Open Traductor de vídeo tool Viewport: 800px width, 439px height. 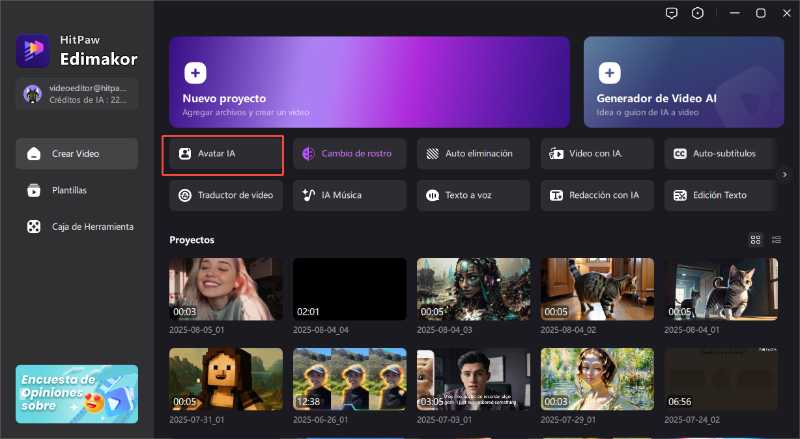click(x=224, y=195)
